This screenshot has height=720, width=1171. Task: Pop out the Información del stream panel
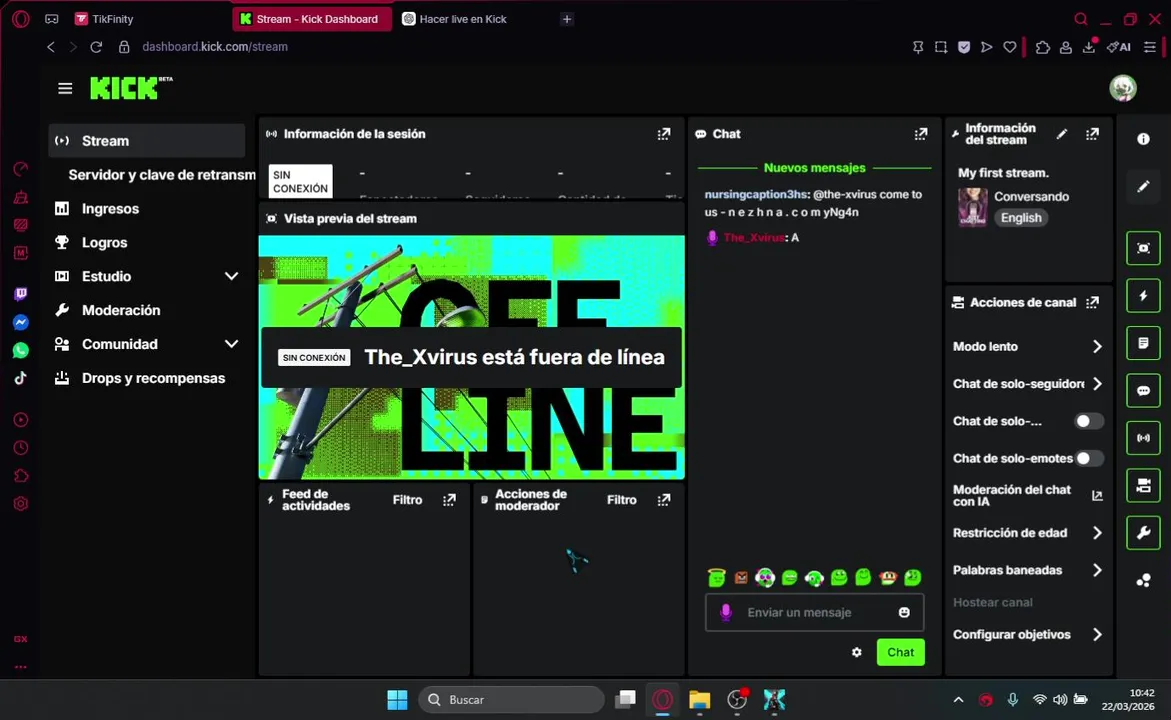(1092, 134)
